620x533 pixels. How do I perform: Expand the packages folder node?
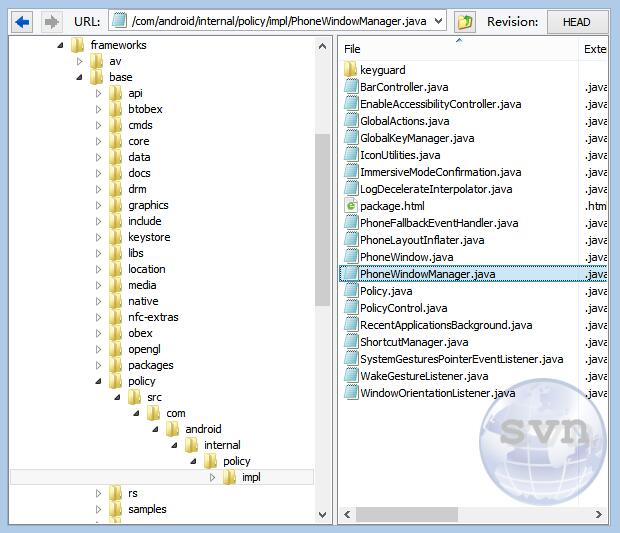(x=98, y=365)
